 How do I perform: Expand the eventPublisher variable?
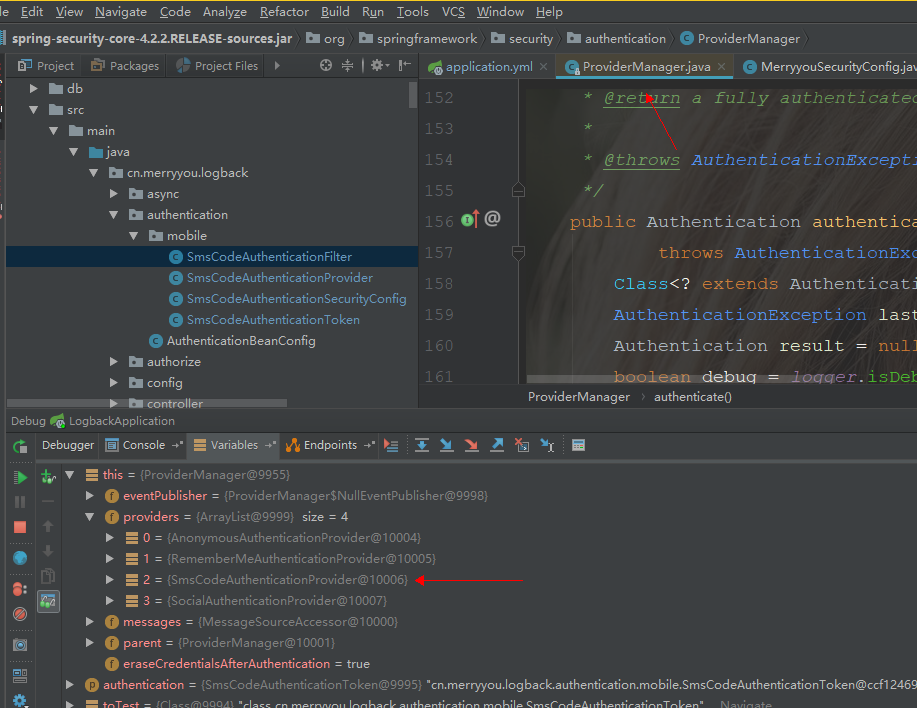point(89,495)
